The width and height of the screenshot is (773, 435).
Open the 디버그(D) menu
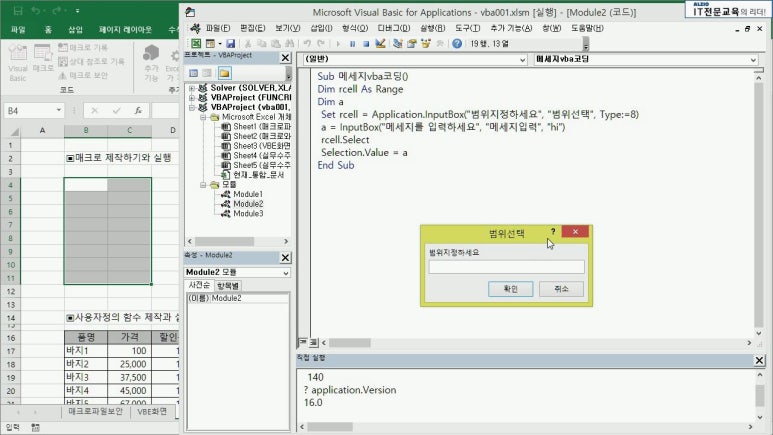tap(394, 28)
